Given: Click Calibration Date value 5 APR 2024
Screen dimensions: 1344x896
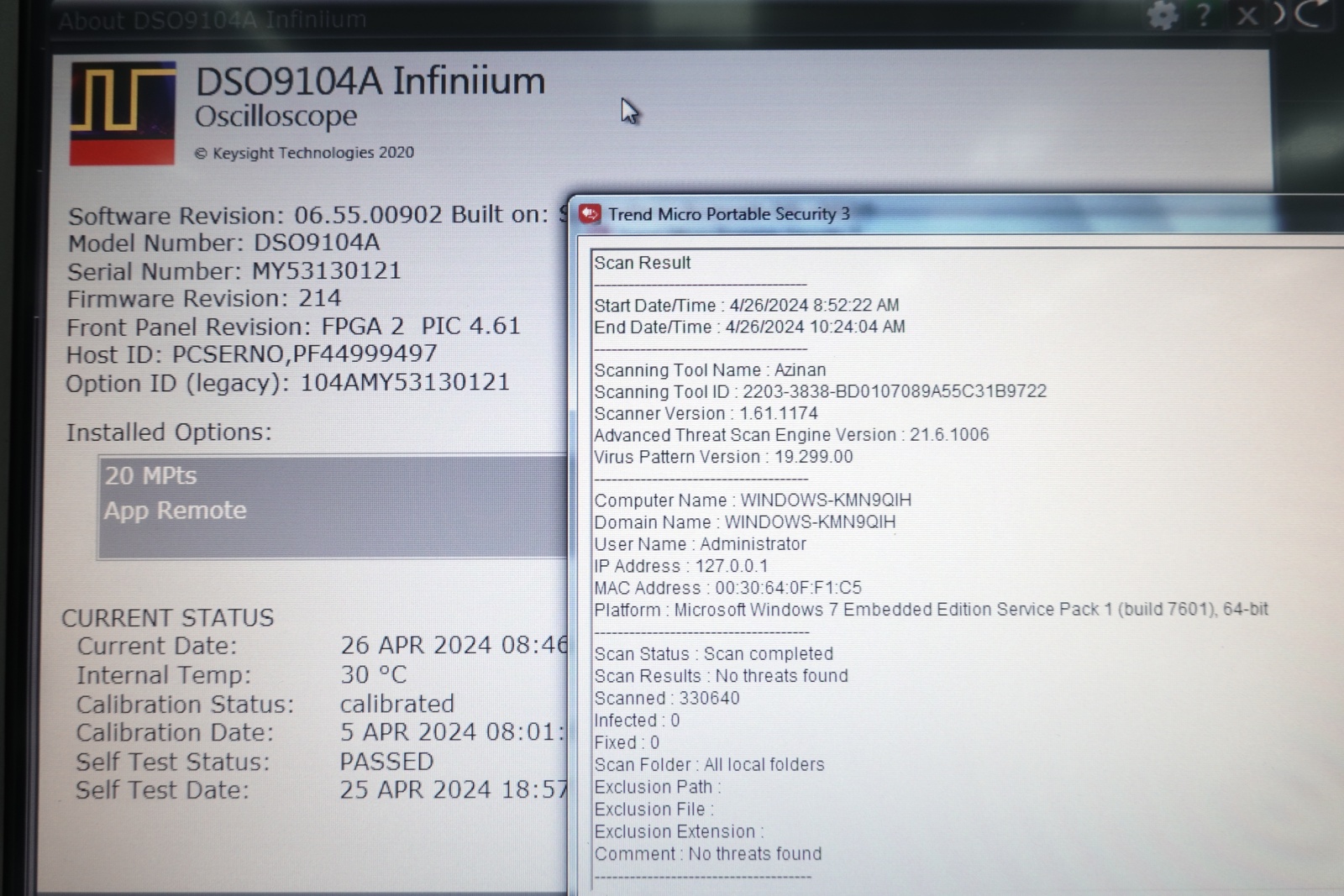Looking at the screenshot, I should (453, 732).
